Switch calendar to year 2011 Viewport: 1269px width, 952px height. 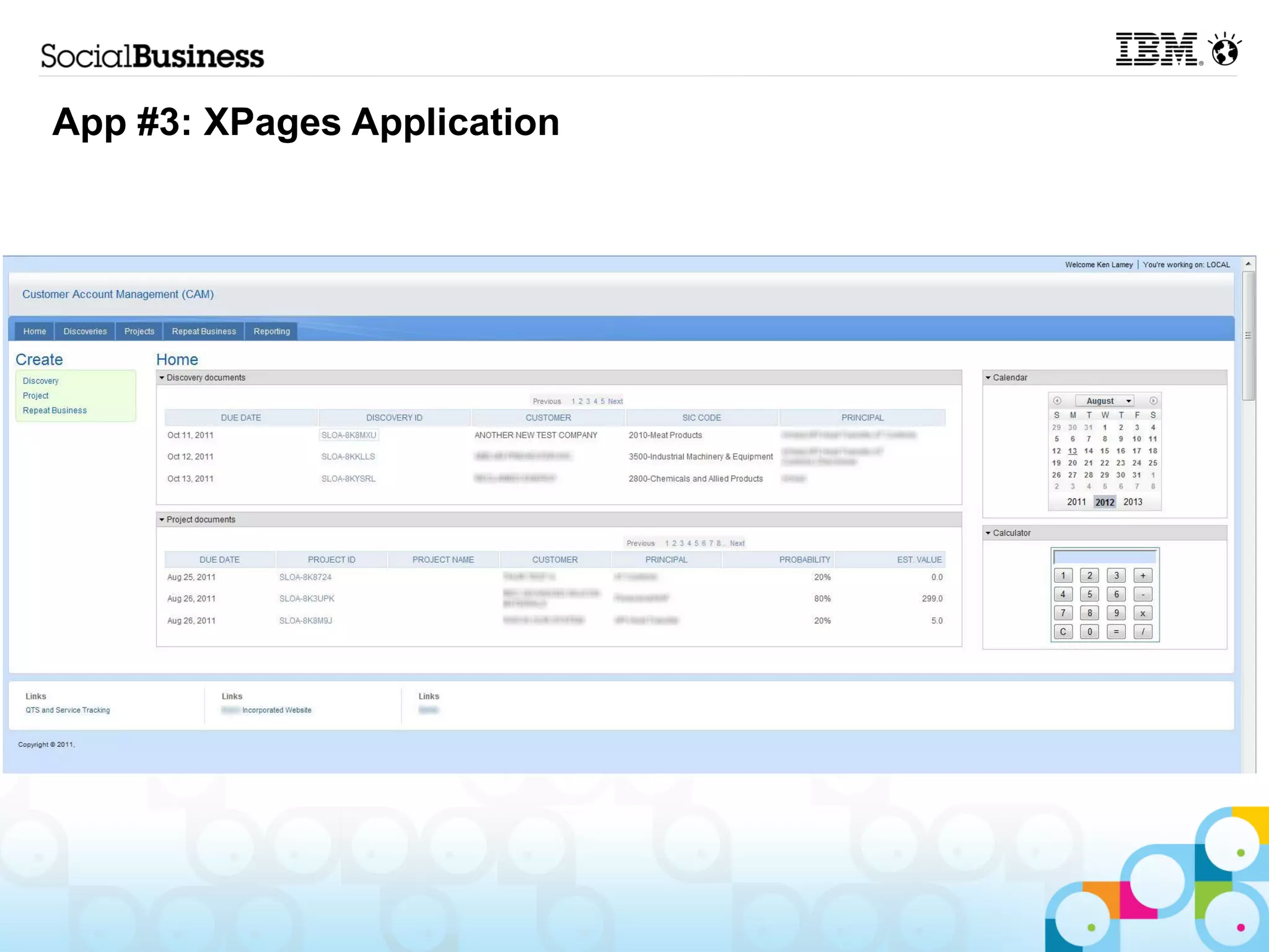[x=1076, y=502]
